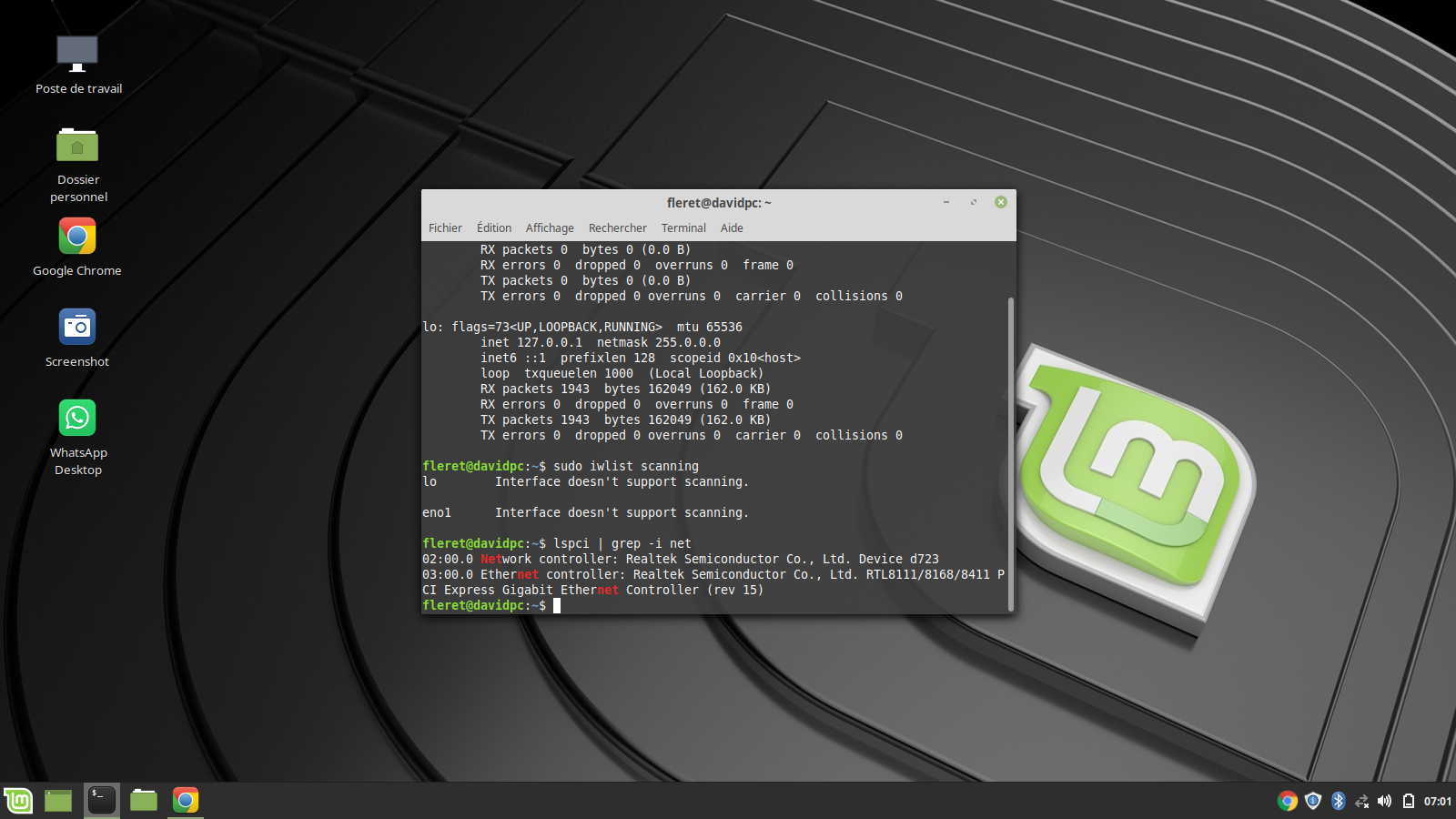Open the Rechercher menu
1456x819 pixels.
coord(617,228)
